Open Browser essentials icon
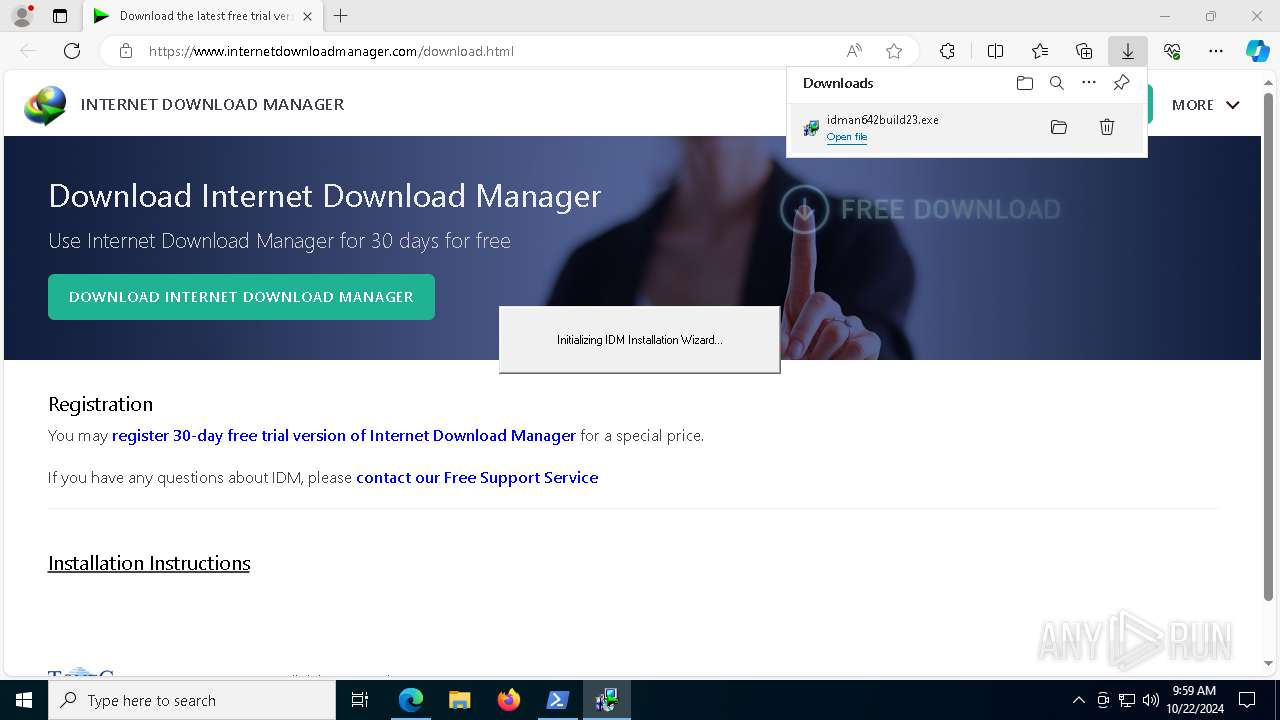1280x720 pixels. point(1172,51)
